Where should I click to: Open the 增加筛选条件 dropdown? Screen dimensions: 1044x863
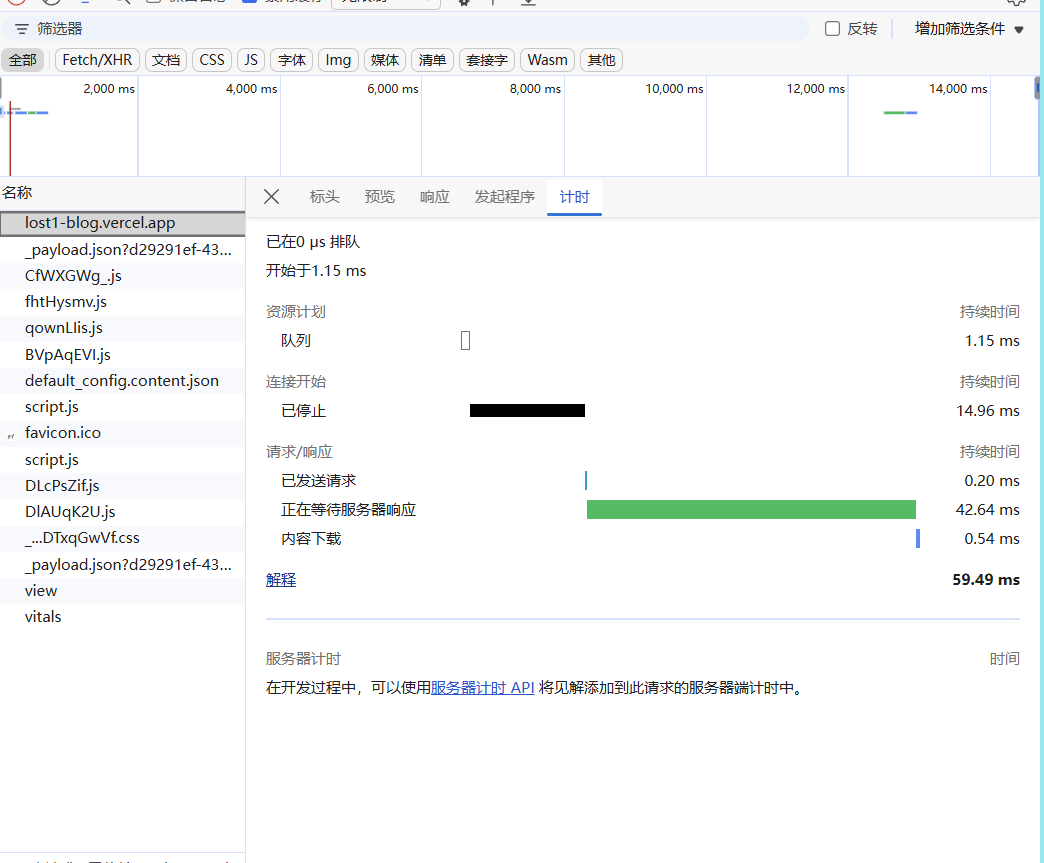(969, 29)
